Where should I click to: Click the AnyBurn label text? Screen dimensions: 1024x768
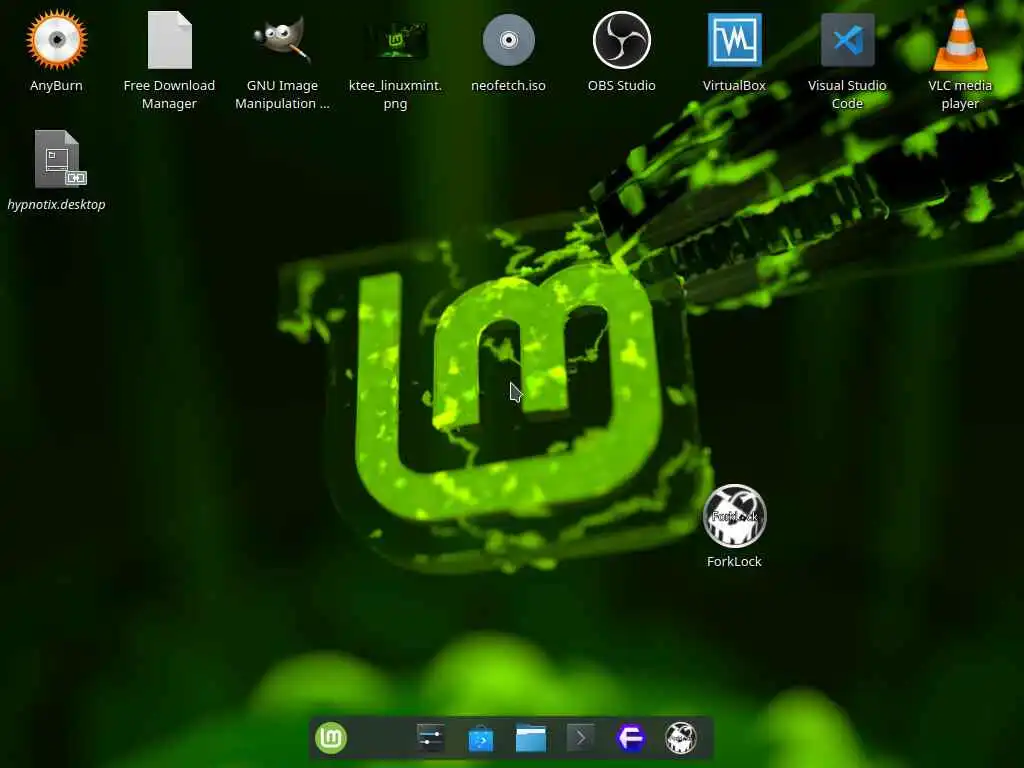(56, 86)
